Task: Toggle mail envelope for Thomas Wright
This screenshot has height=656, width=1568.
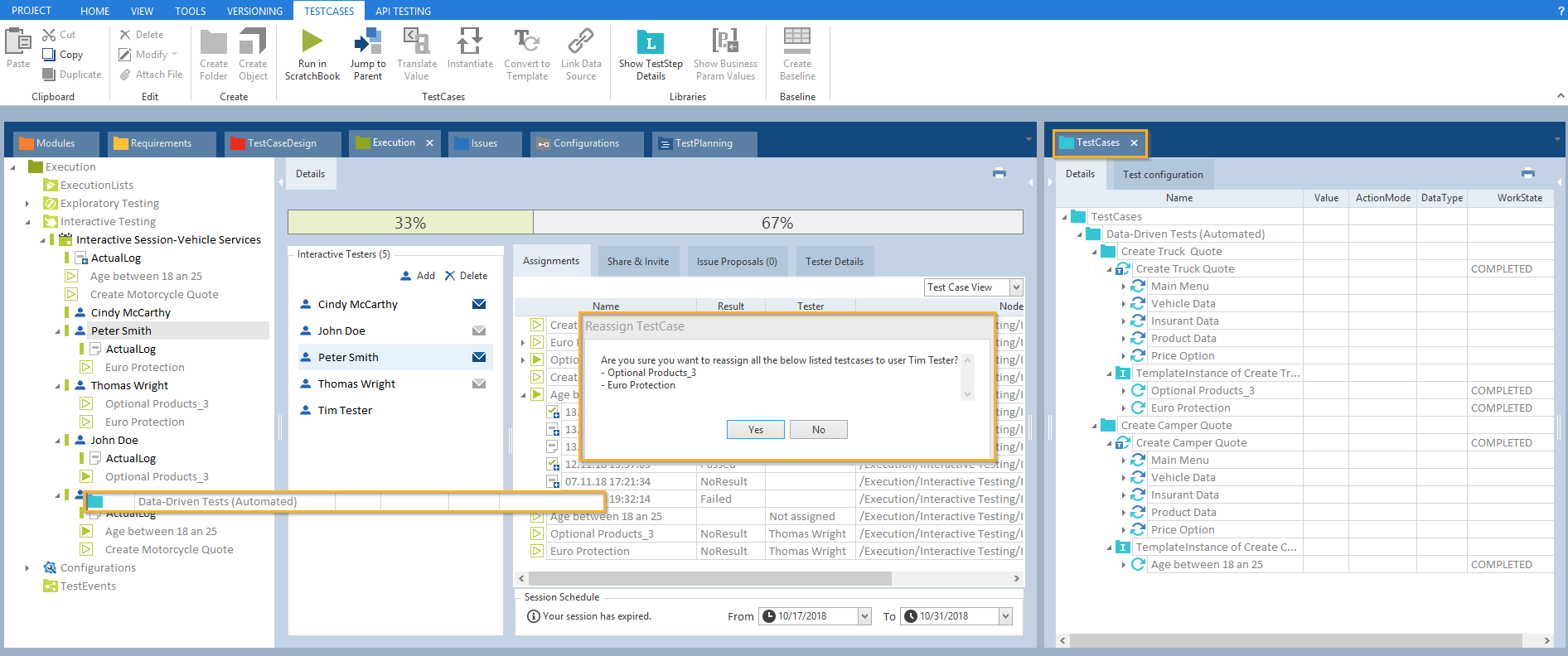Action: 478,384
